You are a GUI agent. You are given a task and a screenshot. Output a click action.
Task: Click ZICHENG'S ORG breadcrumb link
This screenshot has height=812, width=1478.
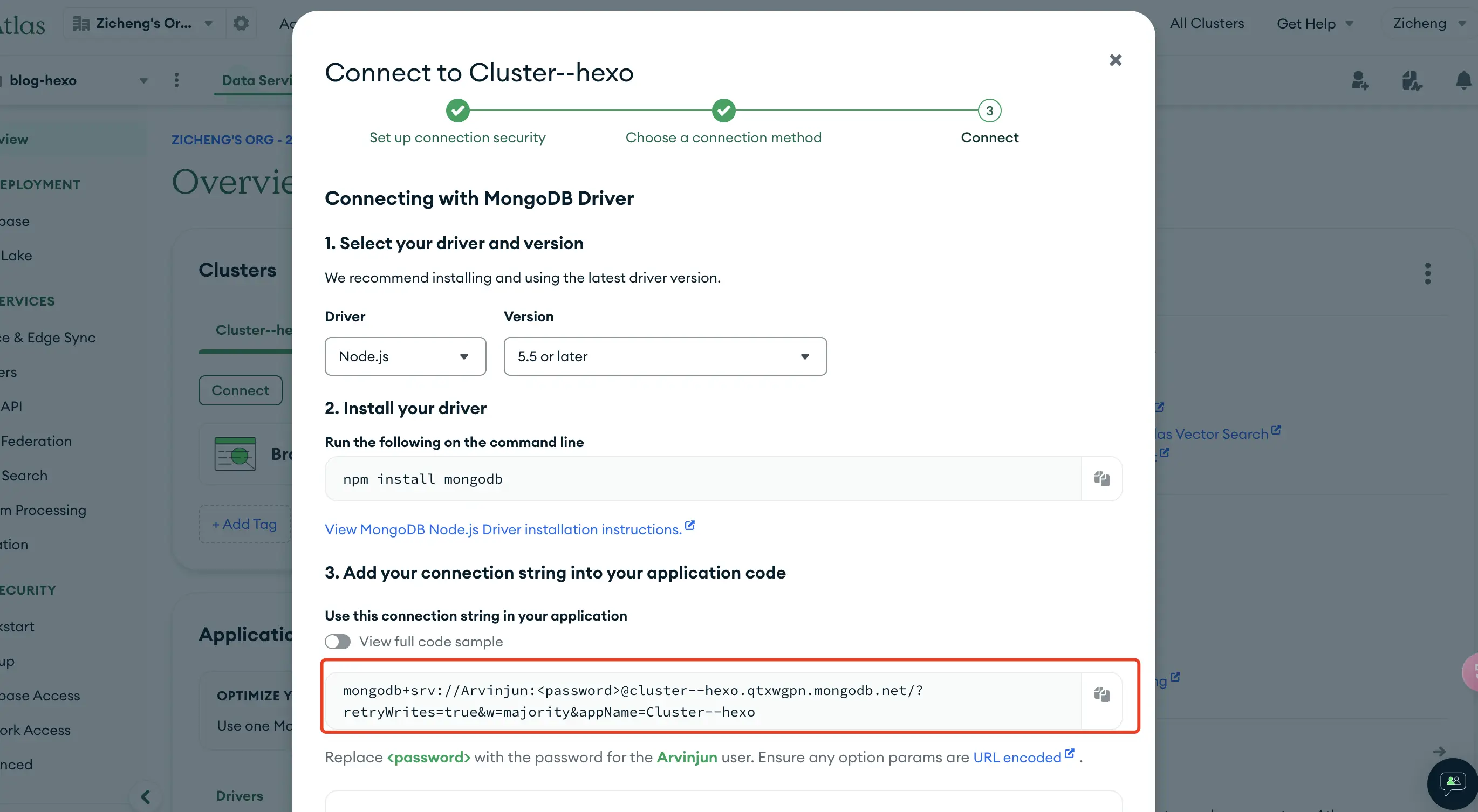[231, 139]
